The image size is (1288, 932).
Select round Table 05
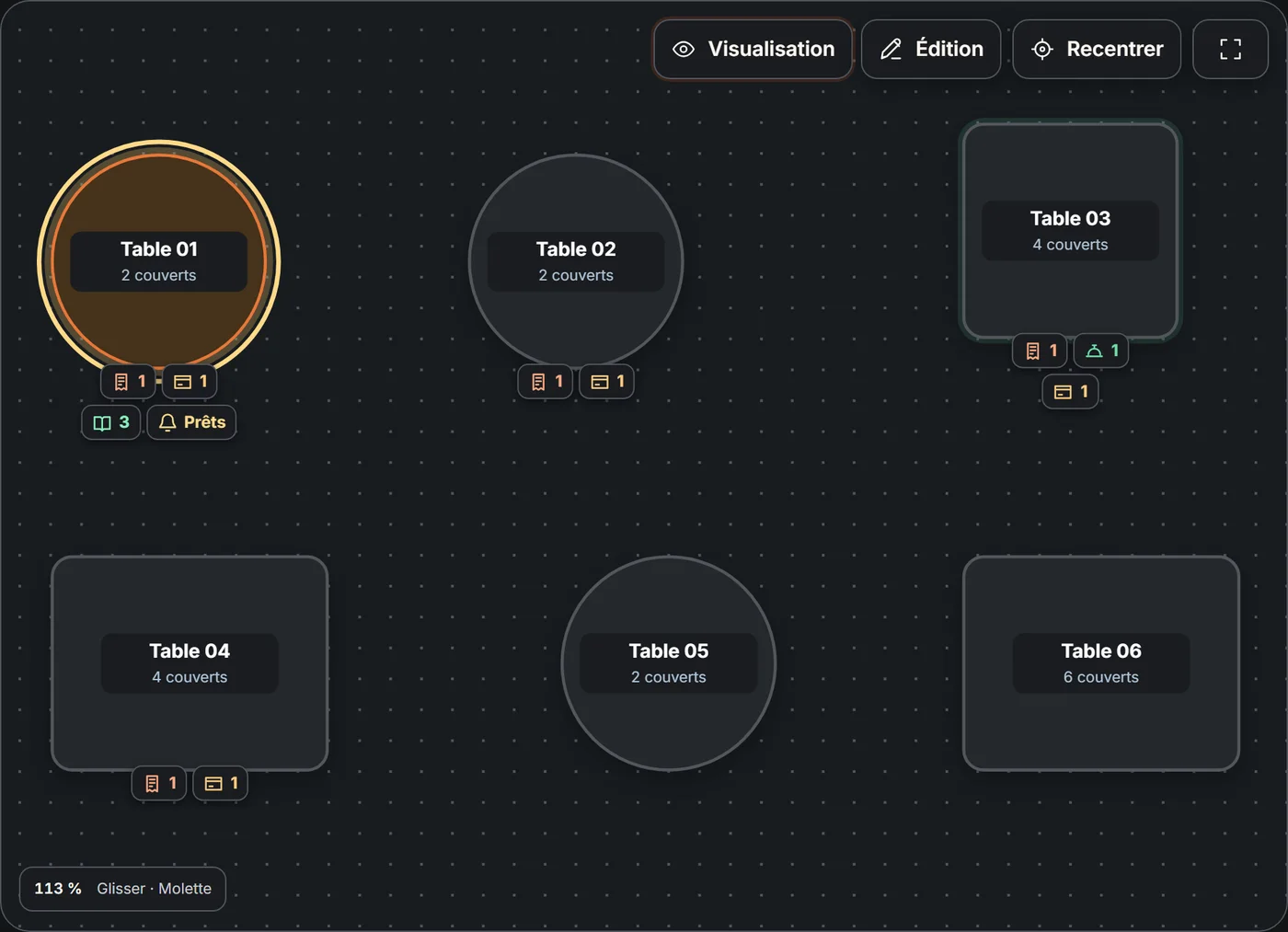pos(669,663)
